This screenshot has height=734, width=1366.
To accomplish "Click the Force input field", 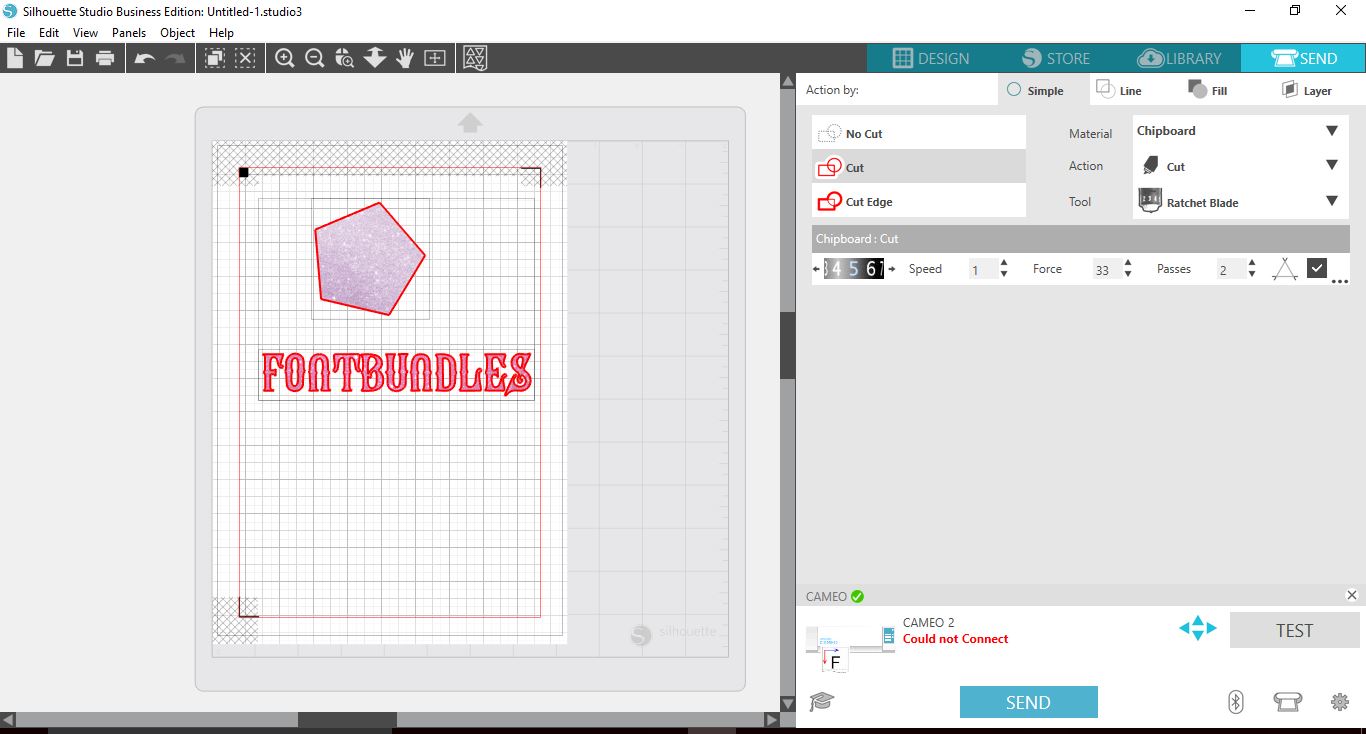I will [1105, 270].
